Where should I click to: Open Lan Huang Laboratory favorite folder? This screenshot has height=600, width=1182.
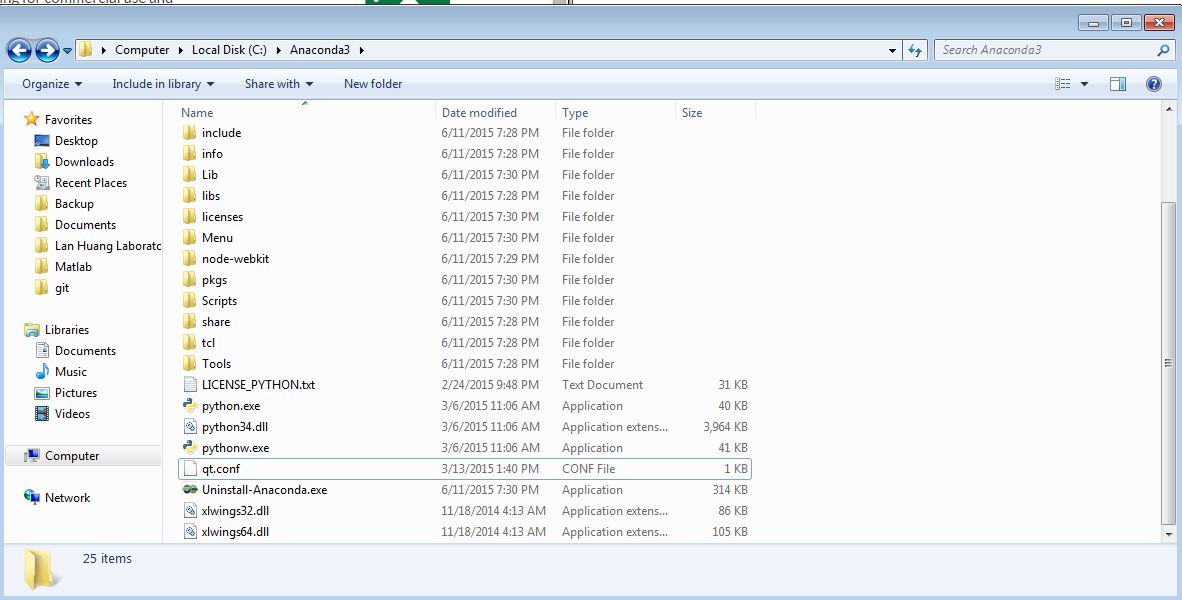(x=108, y=246)
